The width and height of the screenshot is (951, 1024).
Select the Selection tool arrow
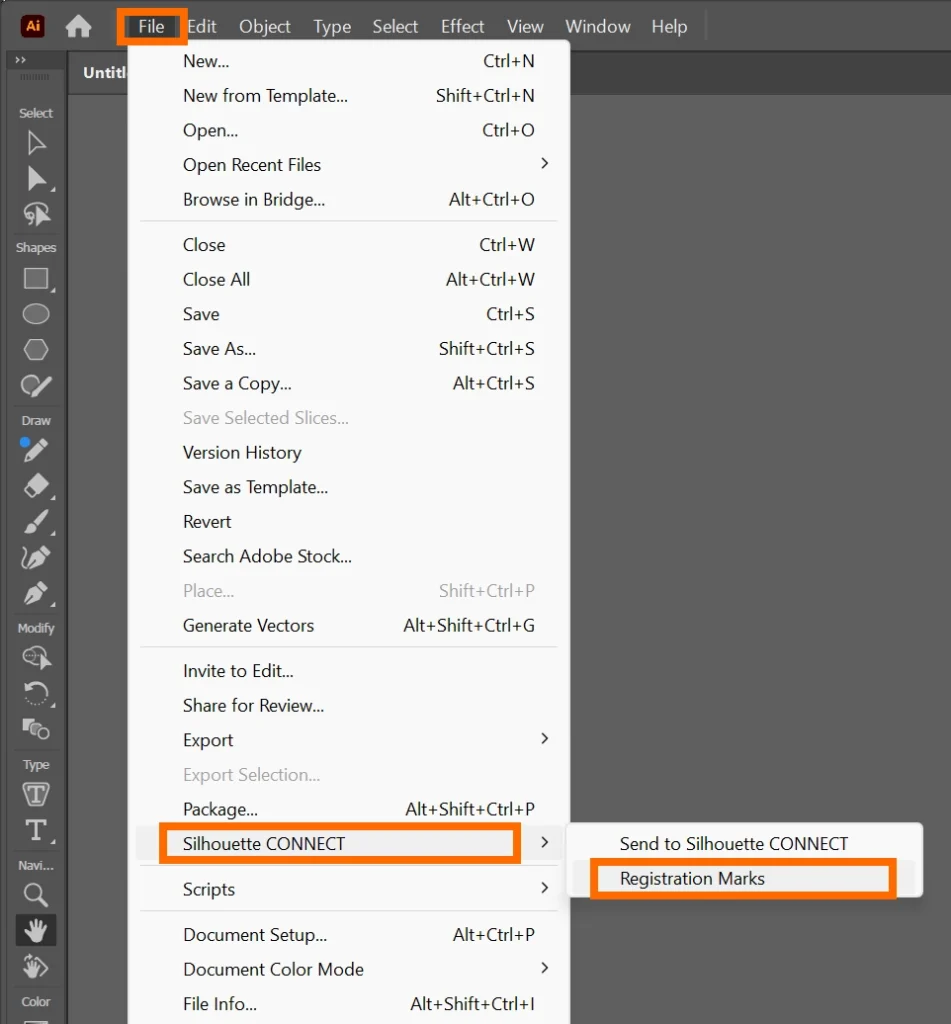coord(36,143)
